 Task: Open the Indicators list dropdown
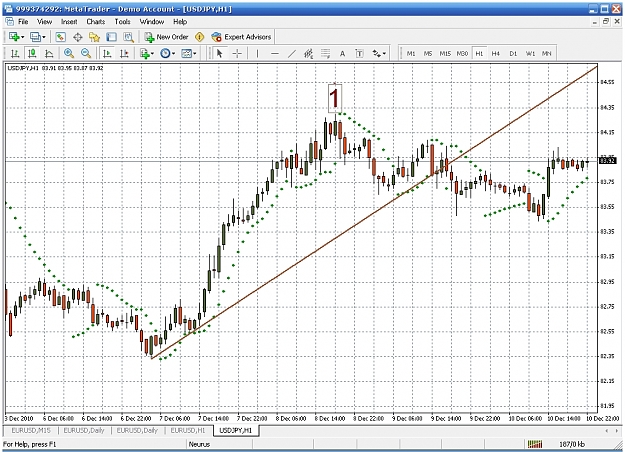(x=146, y=53)
